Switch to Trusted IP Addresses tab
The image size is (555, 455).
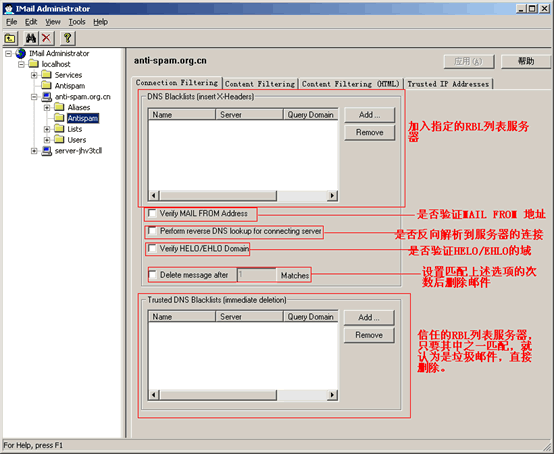[x=448, y=84]
